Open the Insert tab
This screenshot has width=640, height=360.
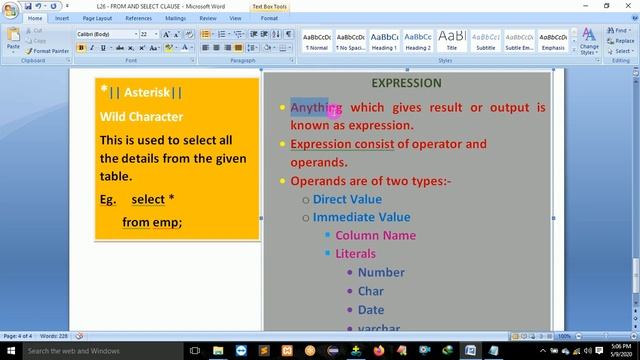62,18
